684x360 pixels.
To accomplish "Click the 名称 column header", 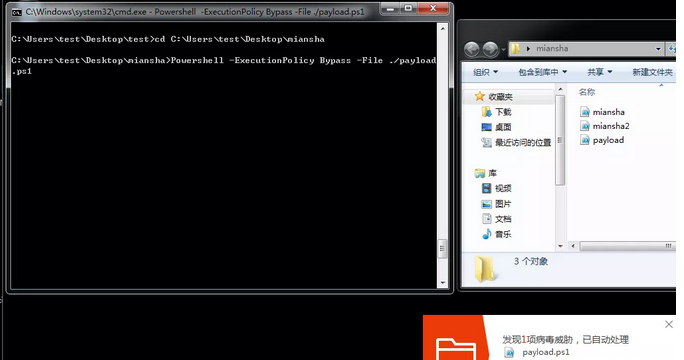I will click(x=587, y=92).
